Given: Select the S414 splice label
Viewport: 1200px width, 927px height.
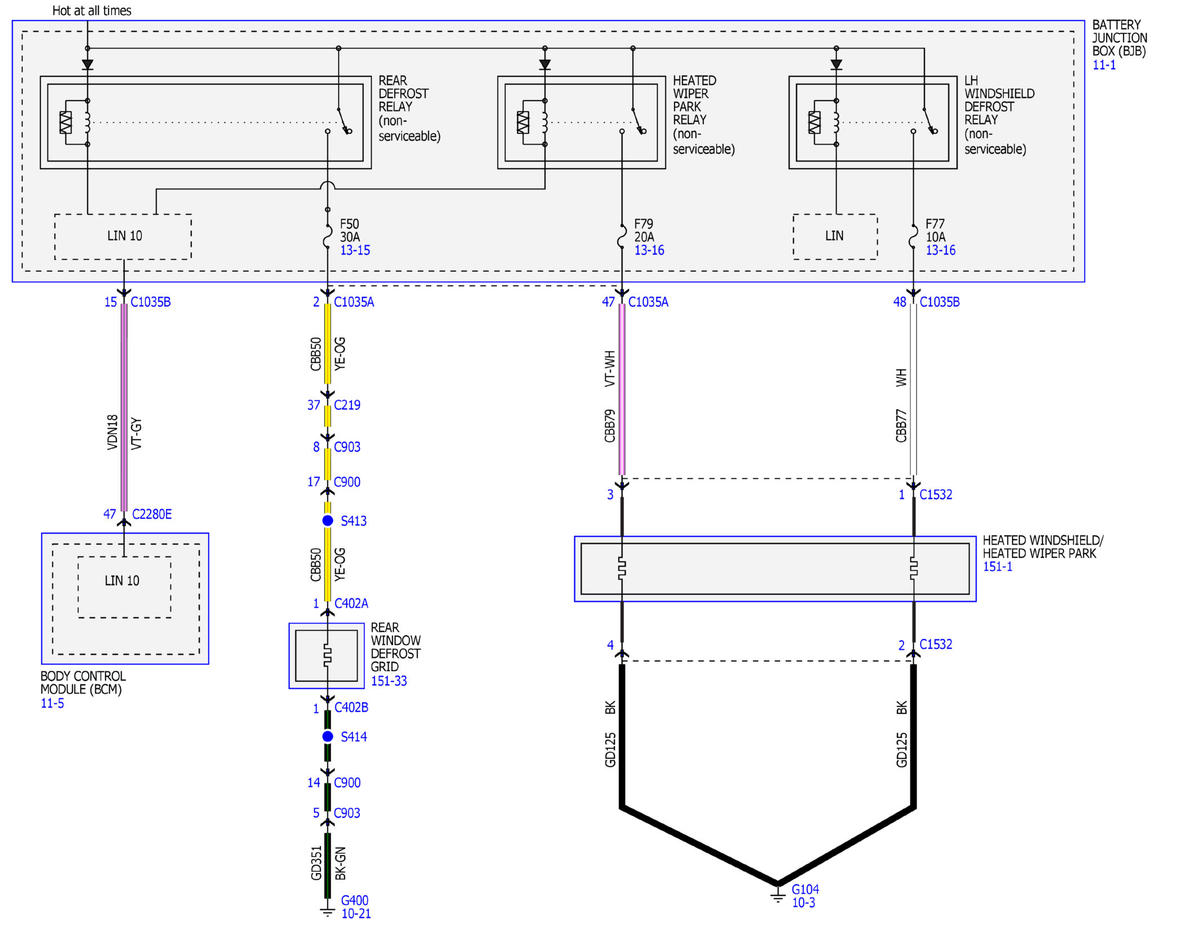Looking at the screenshot, I should point(354,737).
